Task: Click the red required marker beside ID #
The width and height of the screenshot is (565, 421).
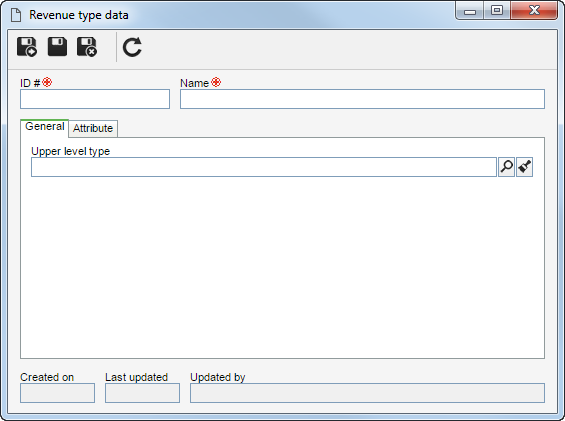Action: point(47,82)
